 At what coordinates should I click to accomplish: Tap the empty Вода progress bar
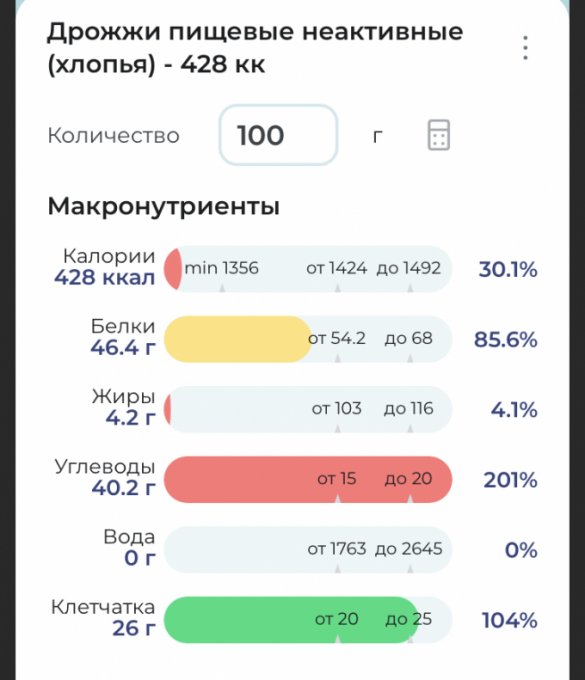(x=308, y=550)
